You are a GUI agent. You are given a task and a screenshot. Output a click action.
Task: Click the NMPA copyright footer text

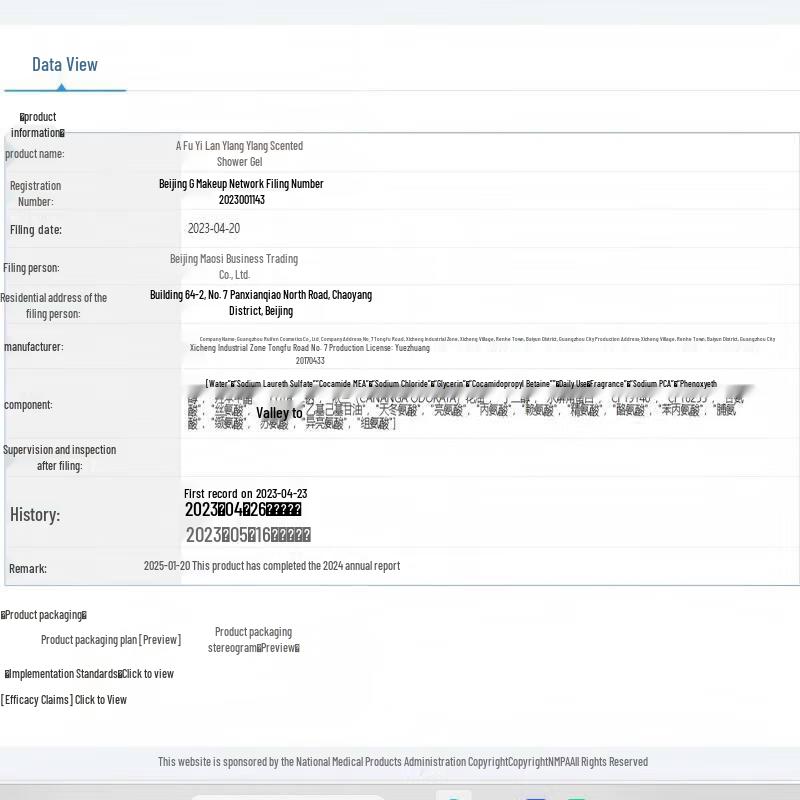402,762
